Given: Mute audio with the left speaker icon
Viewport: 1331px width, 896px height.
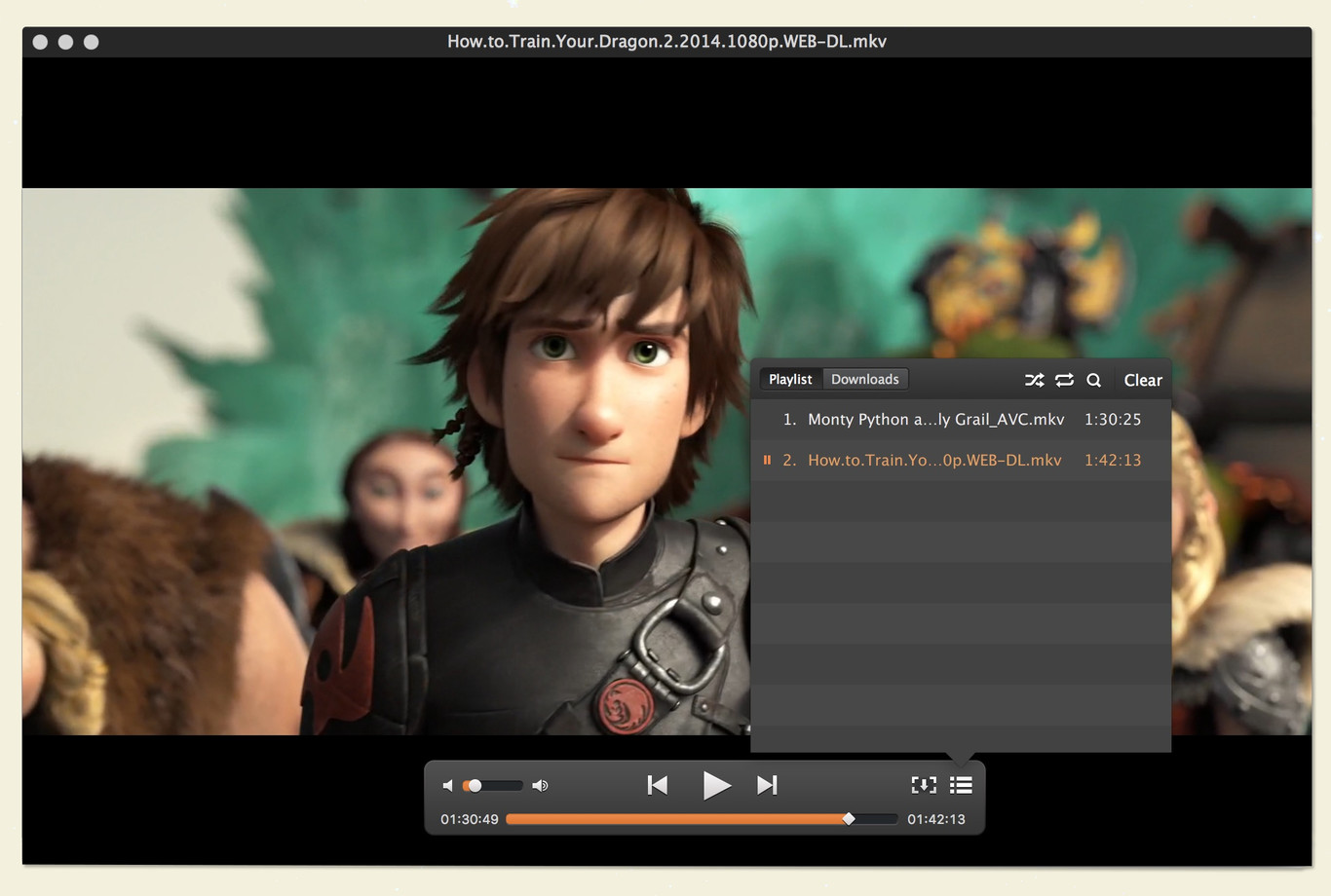Looking at the screenshot, I should coord(448,785).
